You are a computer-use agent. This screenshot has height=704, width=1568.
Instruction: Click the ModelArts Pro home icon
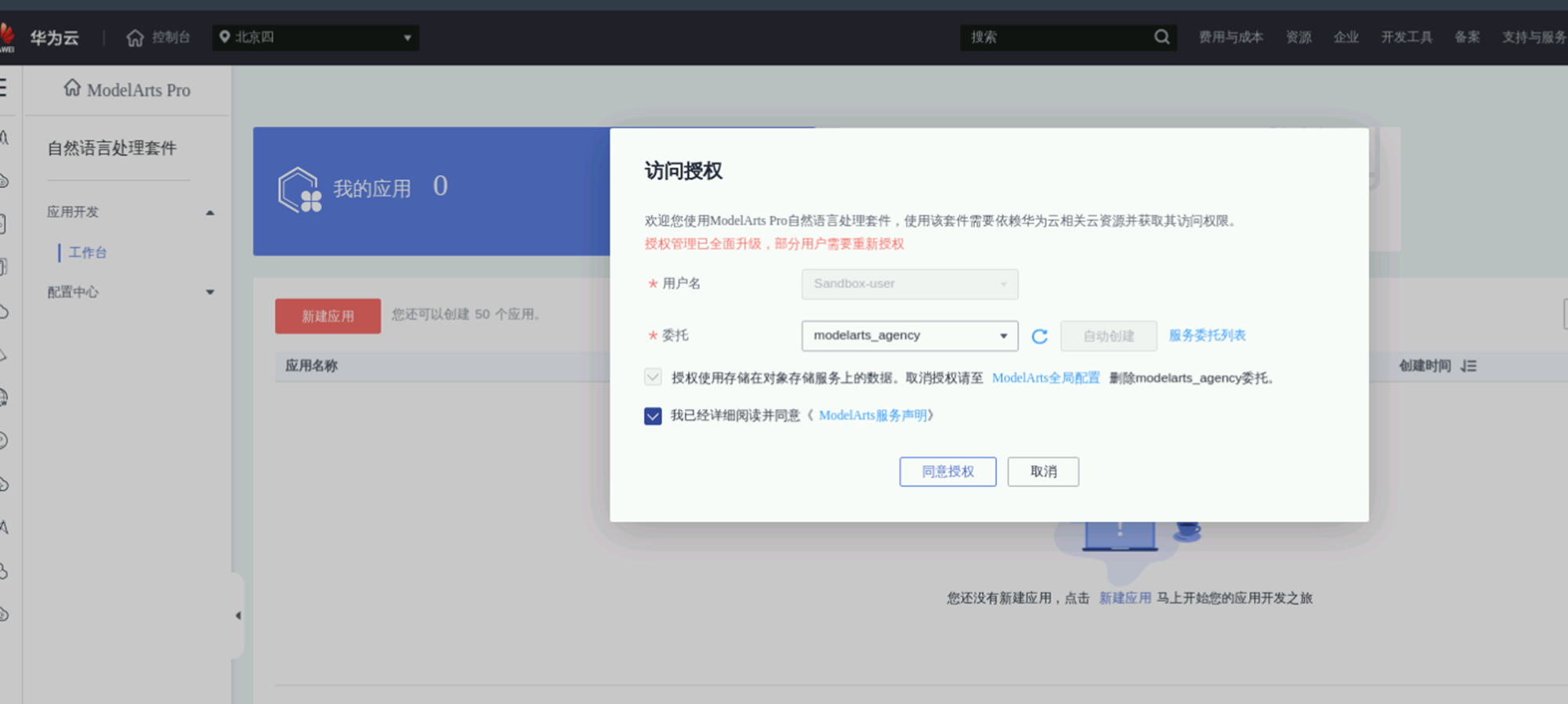point(72,88)
